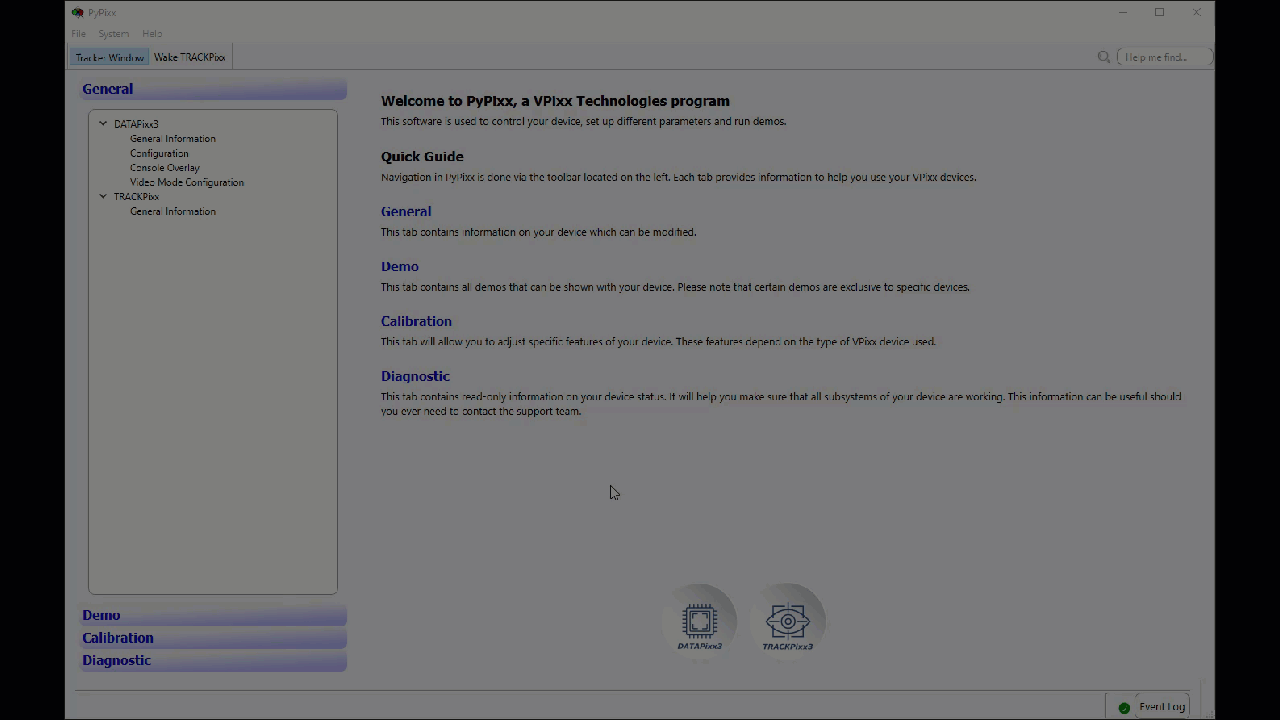The width and height of the screenshot is (1280, 720).
Task: Select Video Mode Configuration tree item
Action: [x=187, y=182]
